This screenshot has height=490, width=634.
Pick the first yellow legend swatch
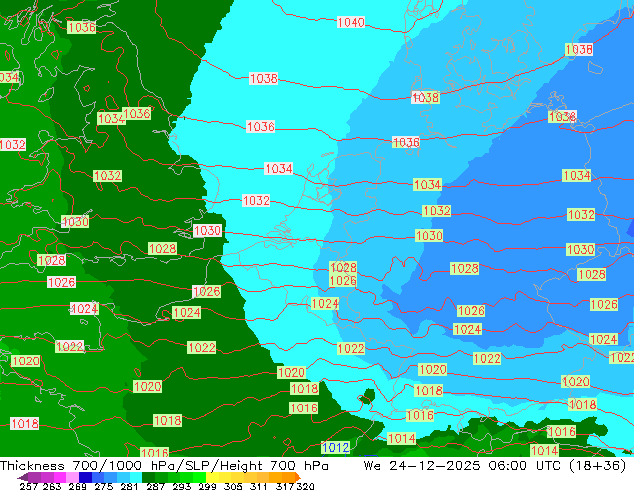point(212,477)
